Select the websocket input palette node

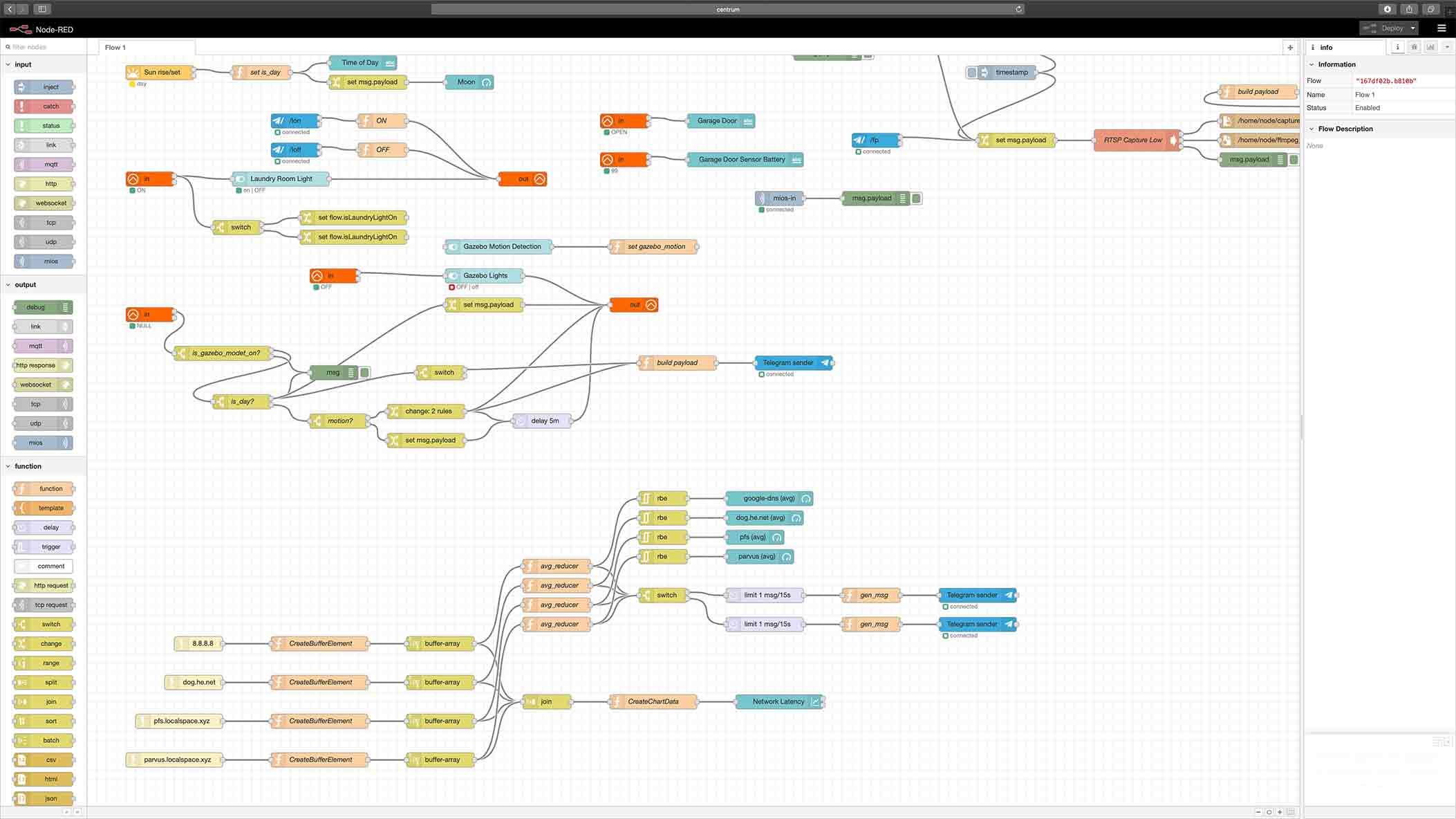pos(44,203)
